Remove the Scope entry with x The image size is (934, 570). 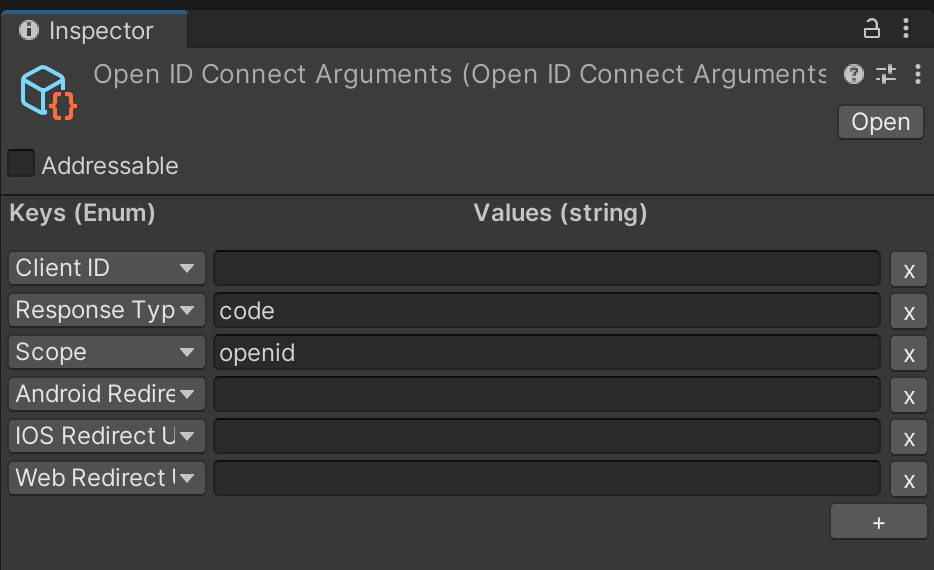(908, 354)
